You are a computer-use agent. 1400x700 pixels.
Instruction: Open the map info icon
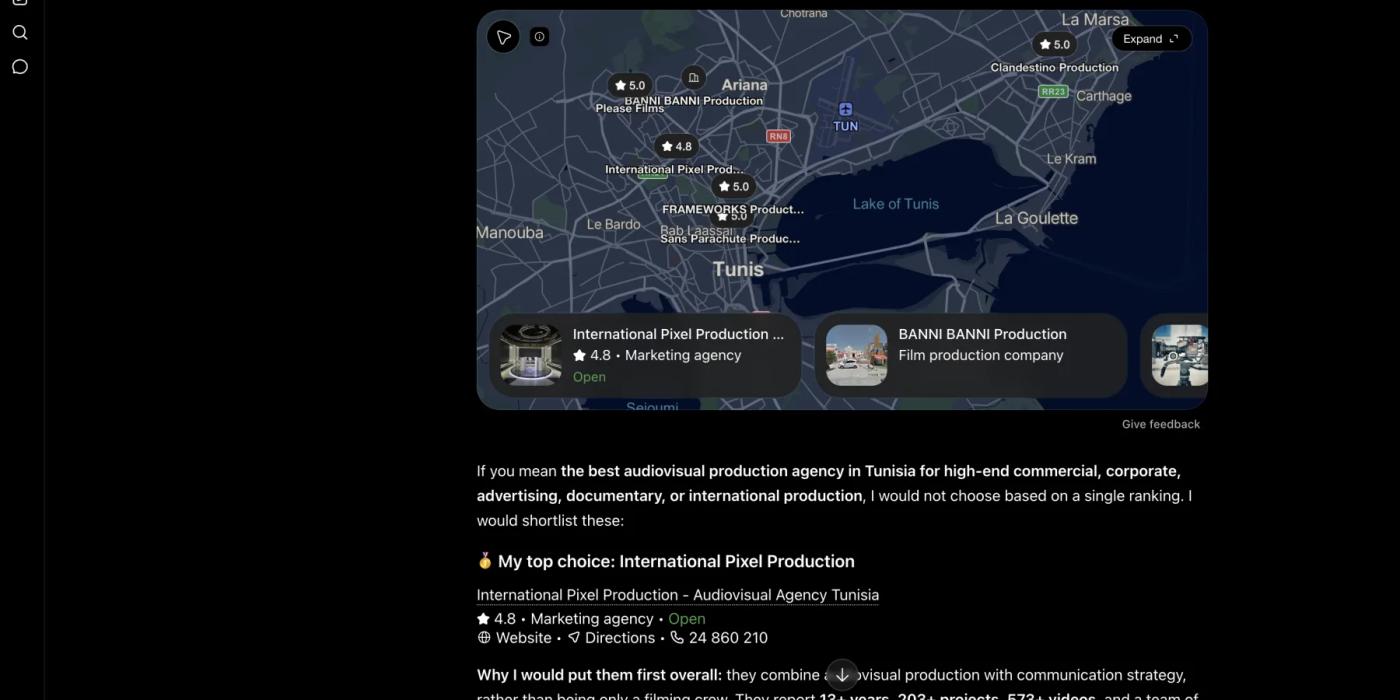tap(540, 37)
